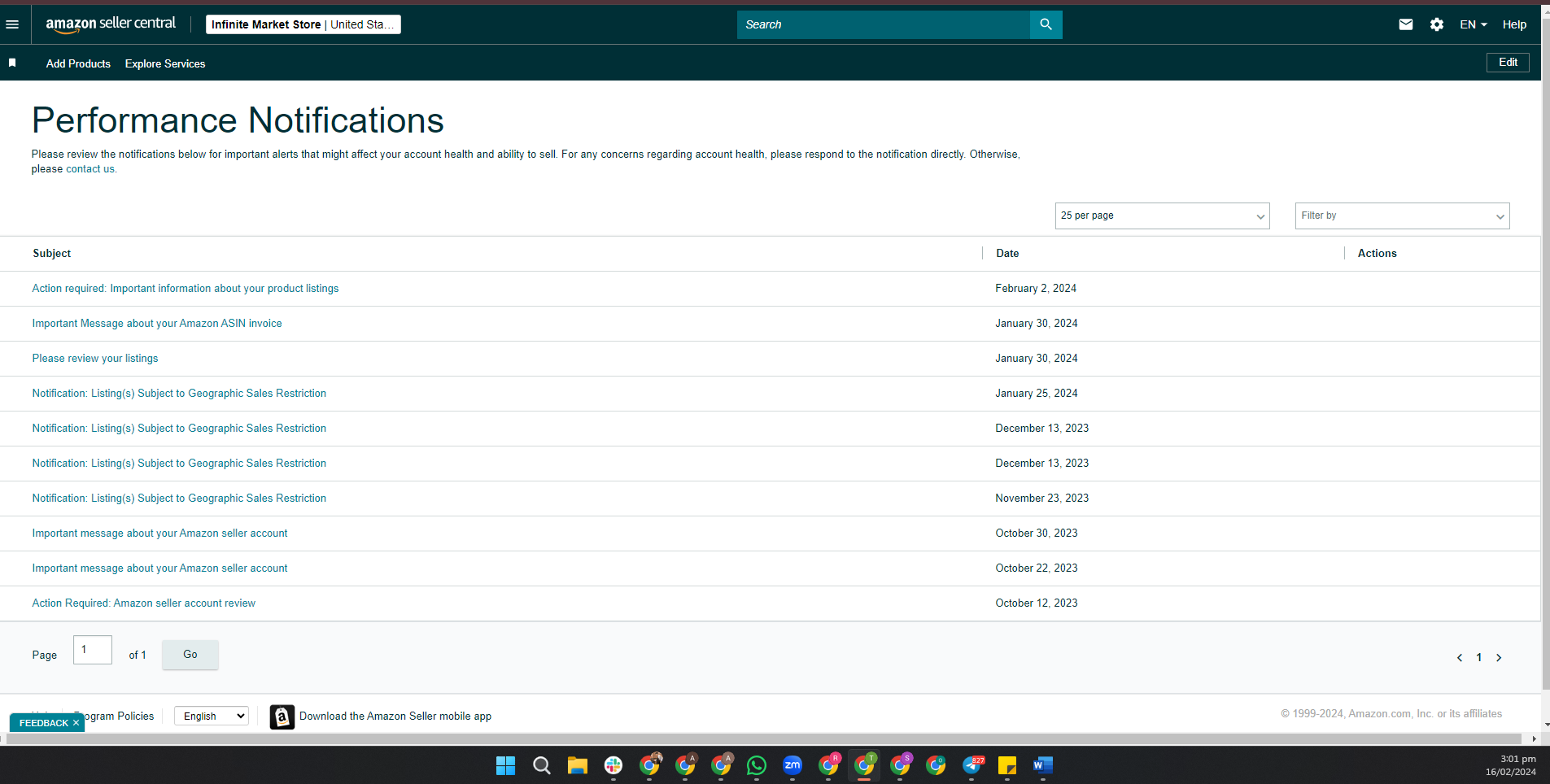Click the Feedback button
This screenshot has width=1550, height=784.
pos(44,722)
